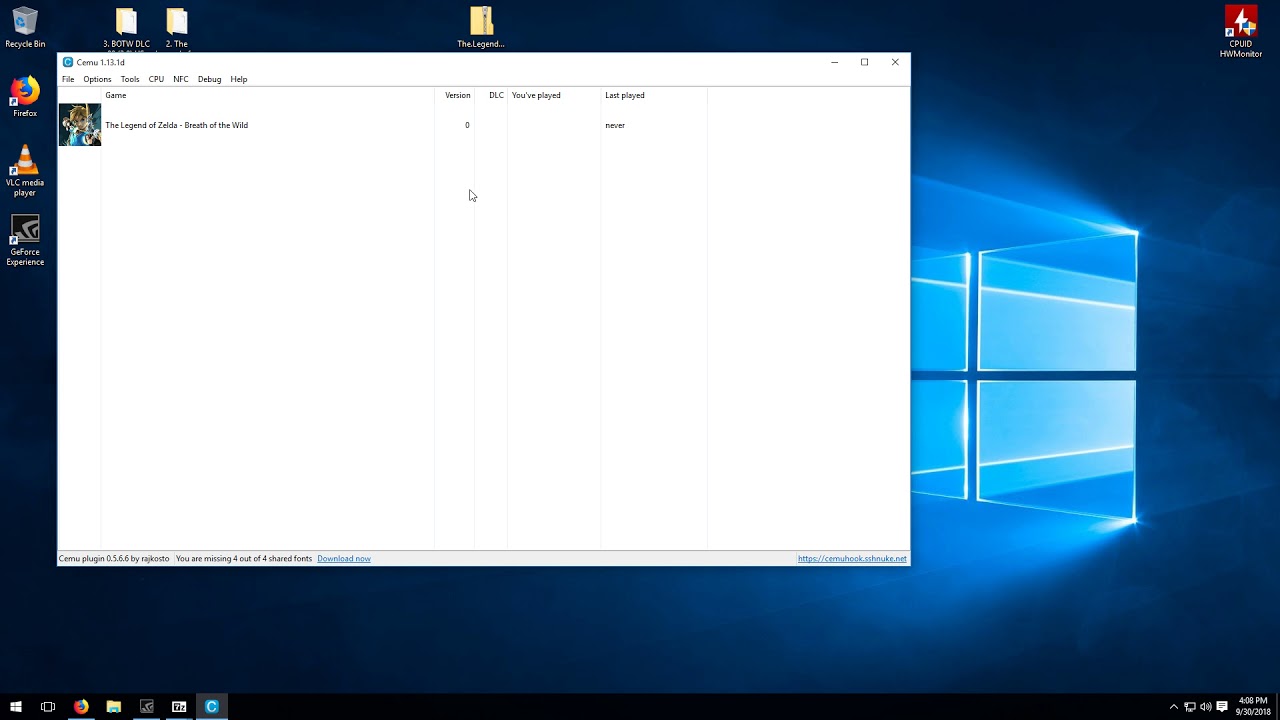1280x720 pixels.
Task: Open the Cemu File menu
Action: coord(68,79)
